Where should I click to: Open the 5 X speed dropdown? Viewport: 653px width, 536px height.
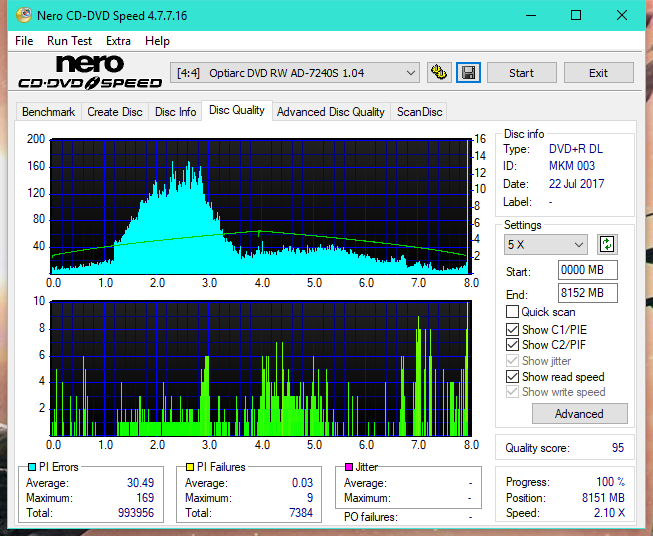(546, 244)
